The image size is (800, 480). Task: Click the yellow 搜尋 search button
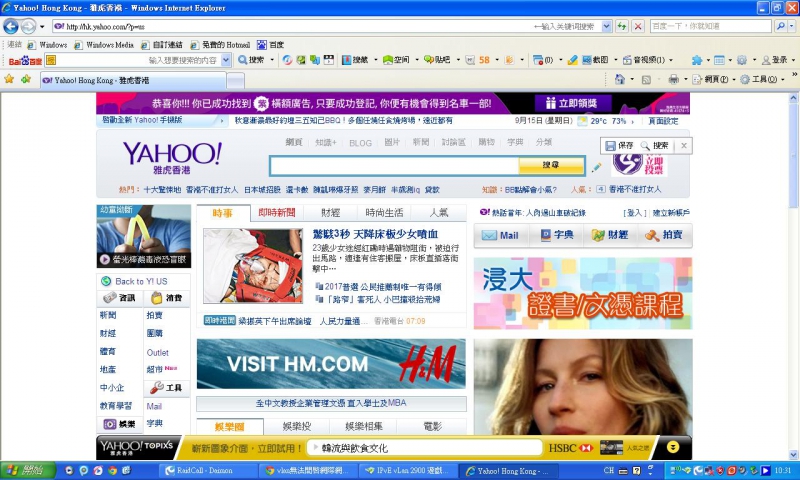tap(551, 166)
